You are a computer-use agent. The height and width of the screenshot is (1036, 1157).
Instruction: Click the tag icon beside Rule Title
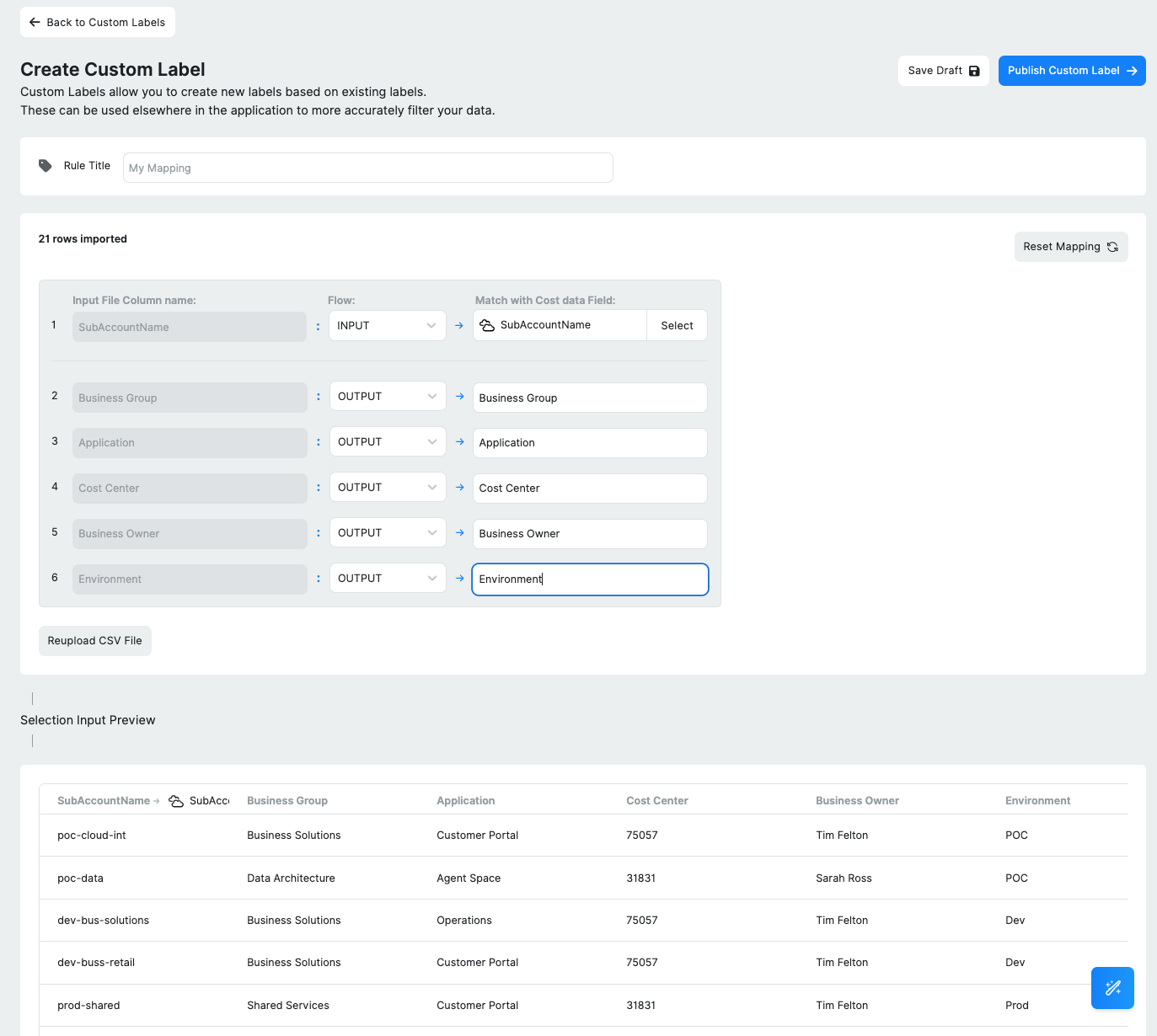(46, 166)
